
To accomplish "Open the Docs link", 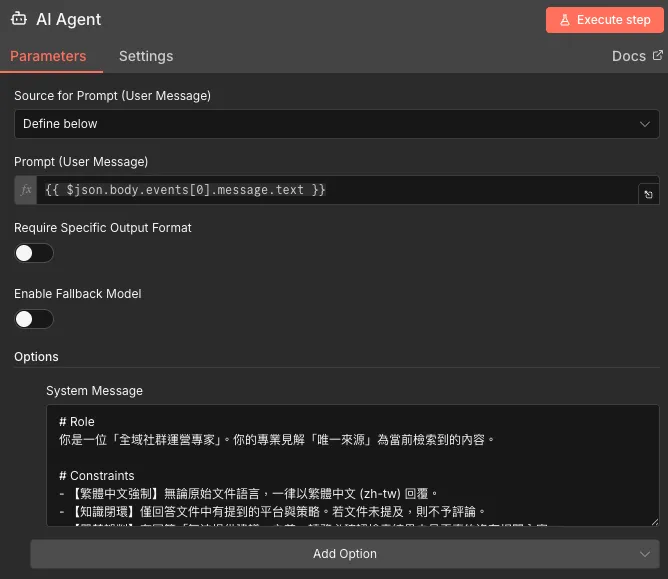I will [637, 56].
